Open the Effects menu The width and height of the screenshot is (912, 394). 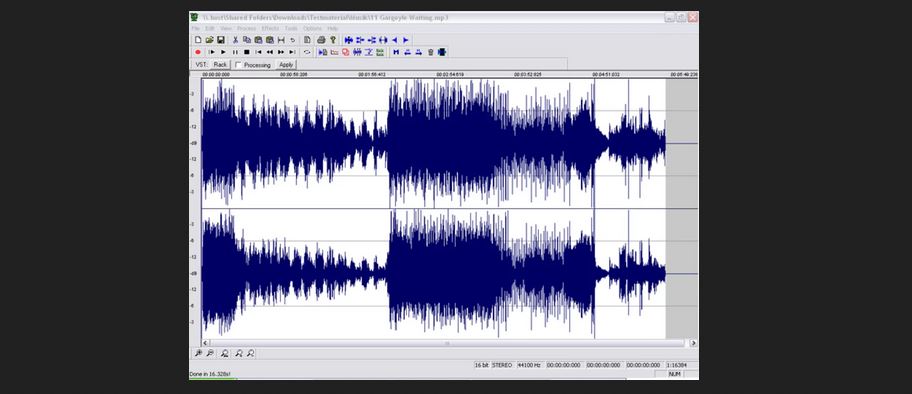tap(270, 29)
